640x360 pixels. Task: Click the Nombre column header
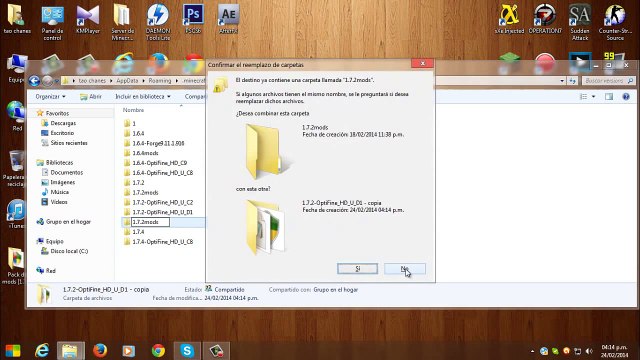[133, 110]
